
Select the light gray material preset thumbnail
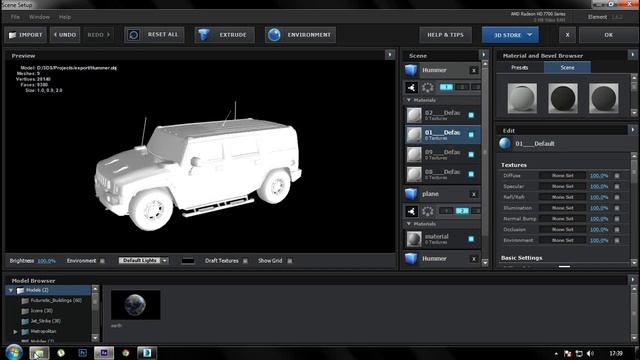pos(522,98)
